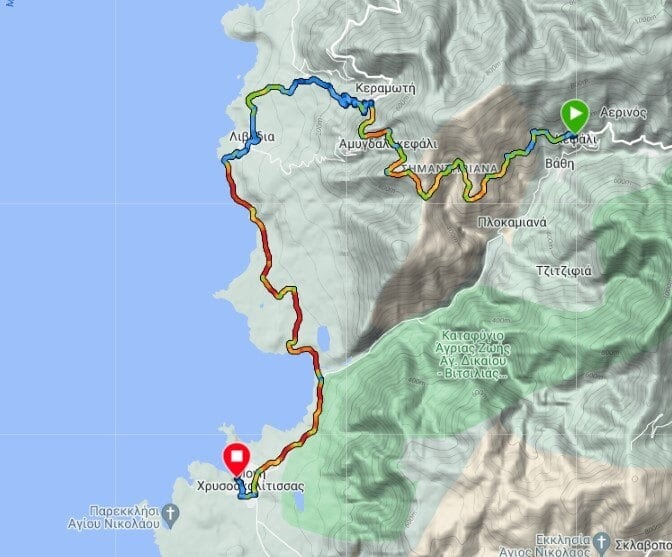The height and width of the screenshot is (557, 672).
Task: Click the green route start marker
Action: click(574, 115)
